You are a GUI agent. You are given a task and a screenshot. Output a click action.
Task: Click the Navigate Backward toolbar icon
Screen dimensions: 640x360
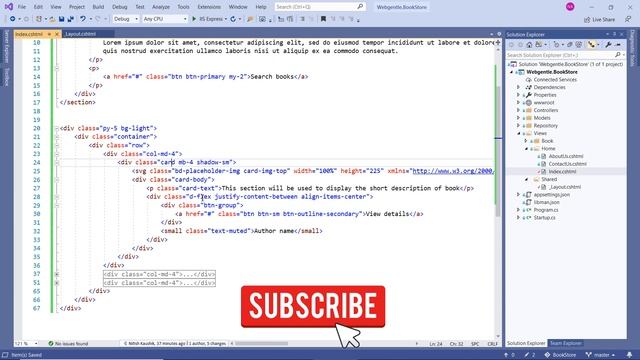pos(13,19)
